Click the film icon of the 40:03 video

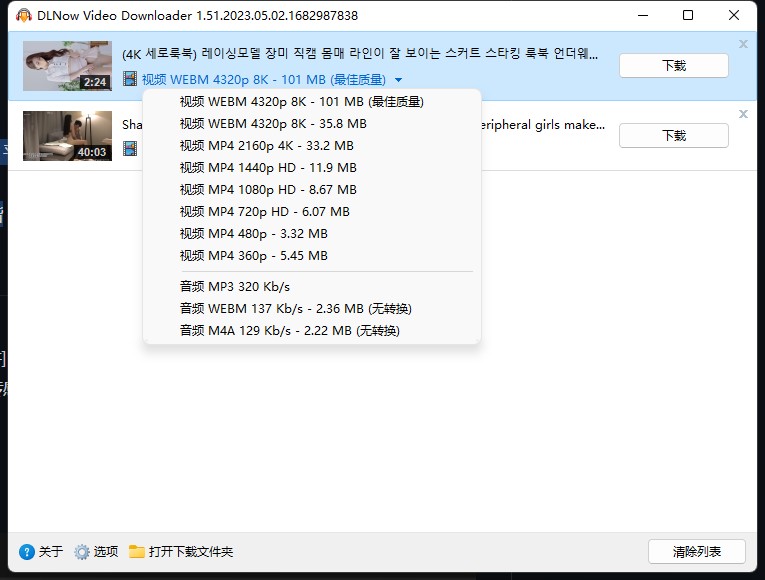click(x=130, y=148)
